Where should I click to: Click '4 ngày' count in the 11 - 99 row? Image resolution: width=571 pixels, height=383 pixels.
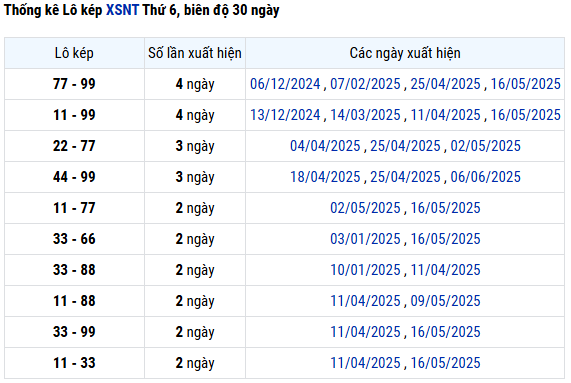pyautogui.click(x=195, y=115)
